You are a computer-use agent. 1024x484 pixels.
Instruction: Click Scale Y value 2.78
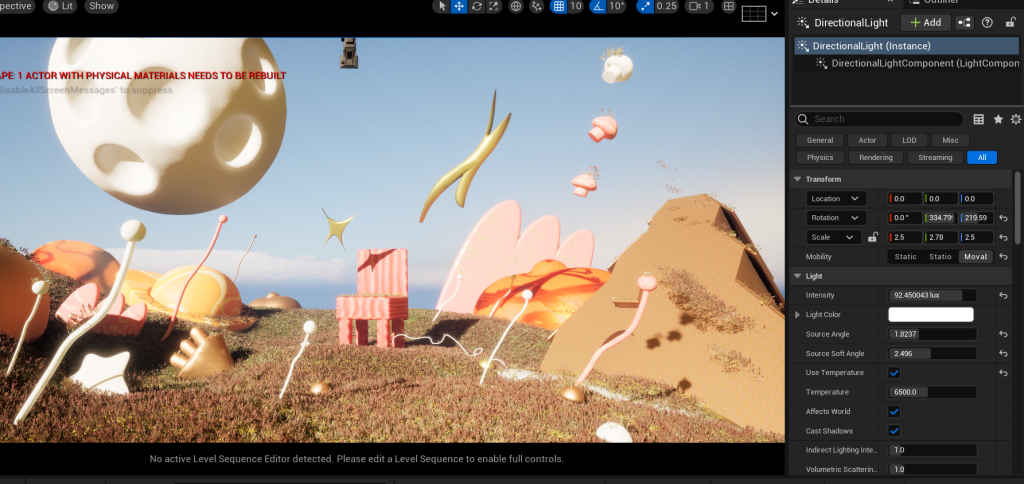point(941,237)
